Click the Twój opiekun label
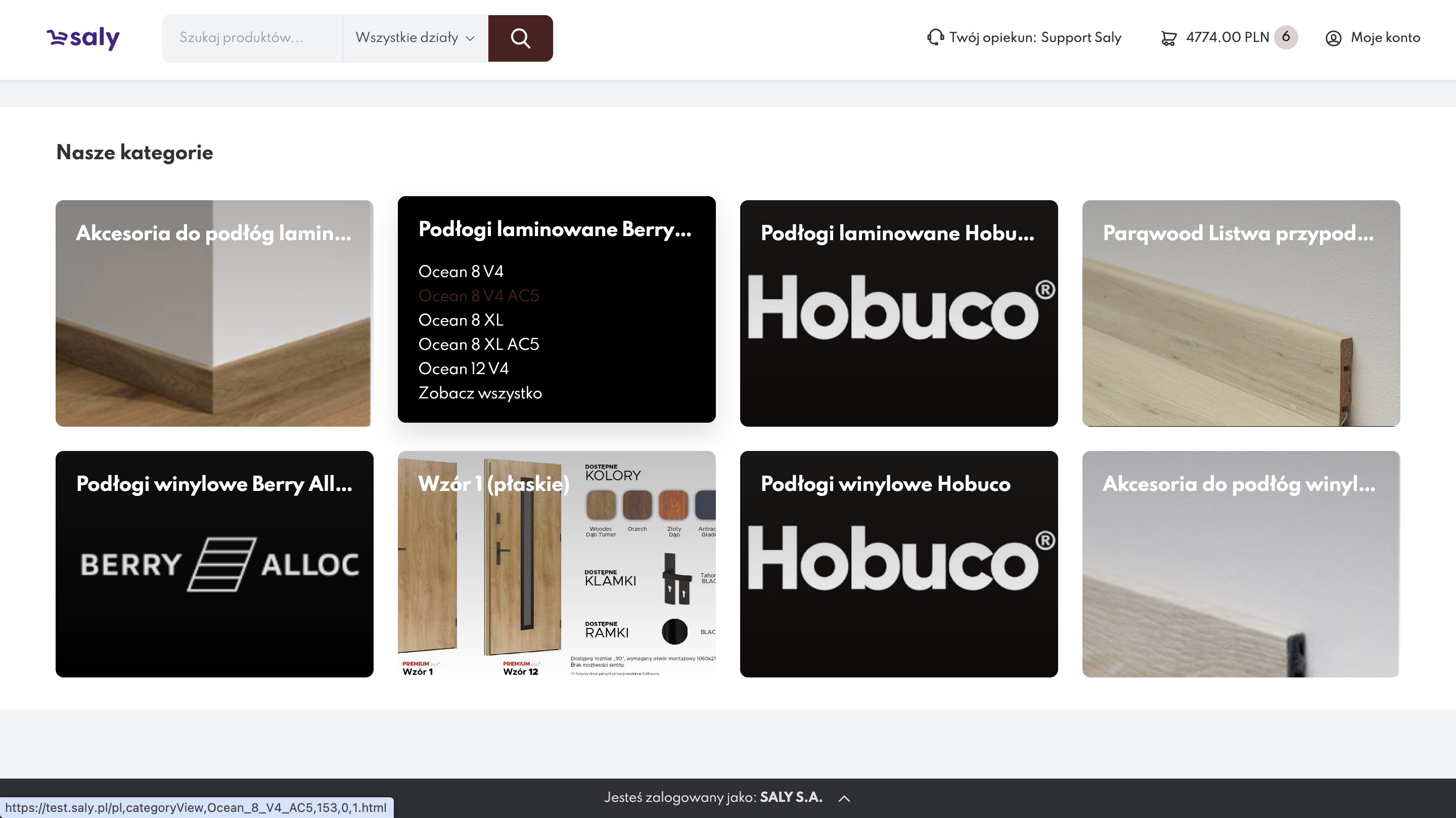Screen dimensions: 1456x818 coord(992,37)
